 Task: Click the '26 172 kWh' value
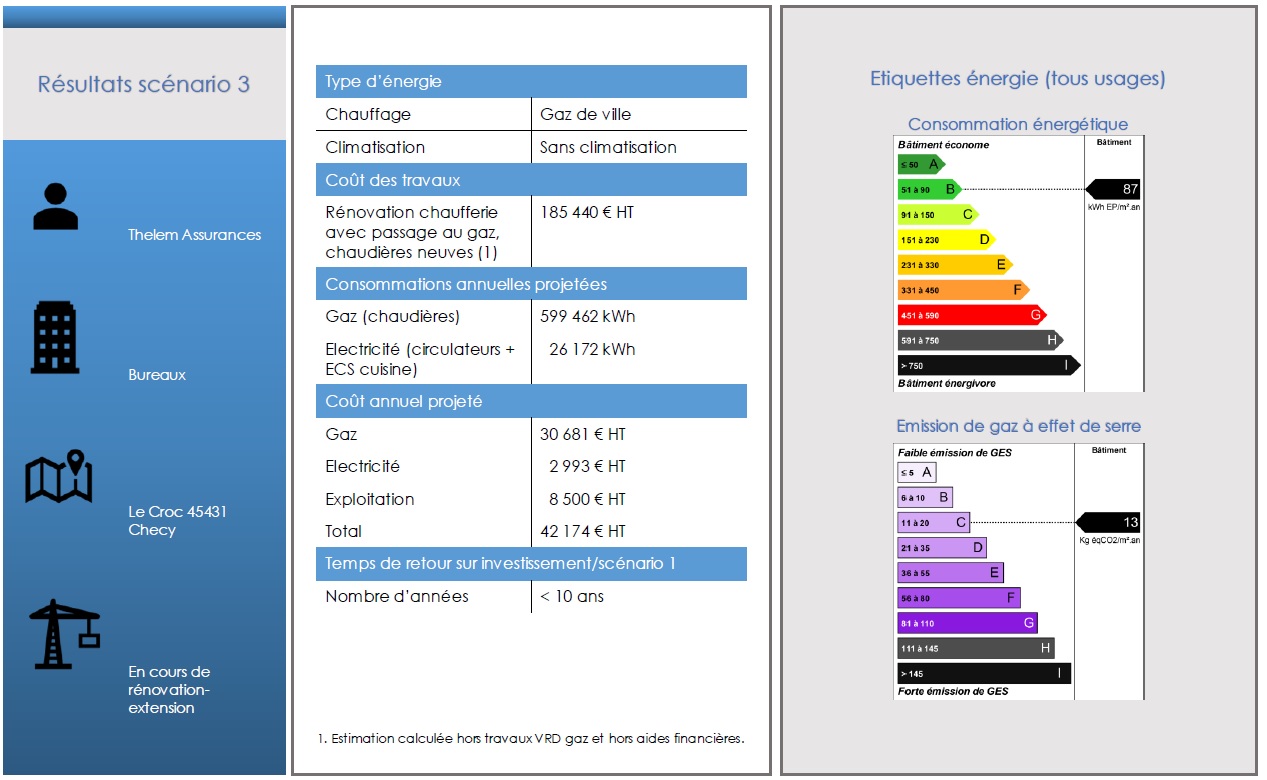[592, 349]
